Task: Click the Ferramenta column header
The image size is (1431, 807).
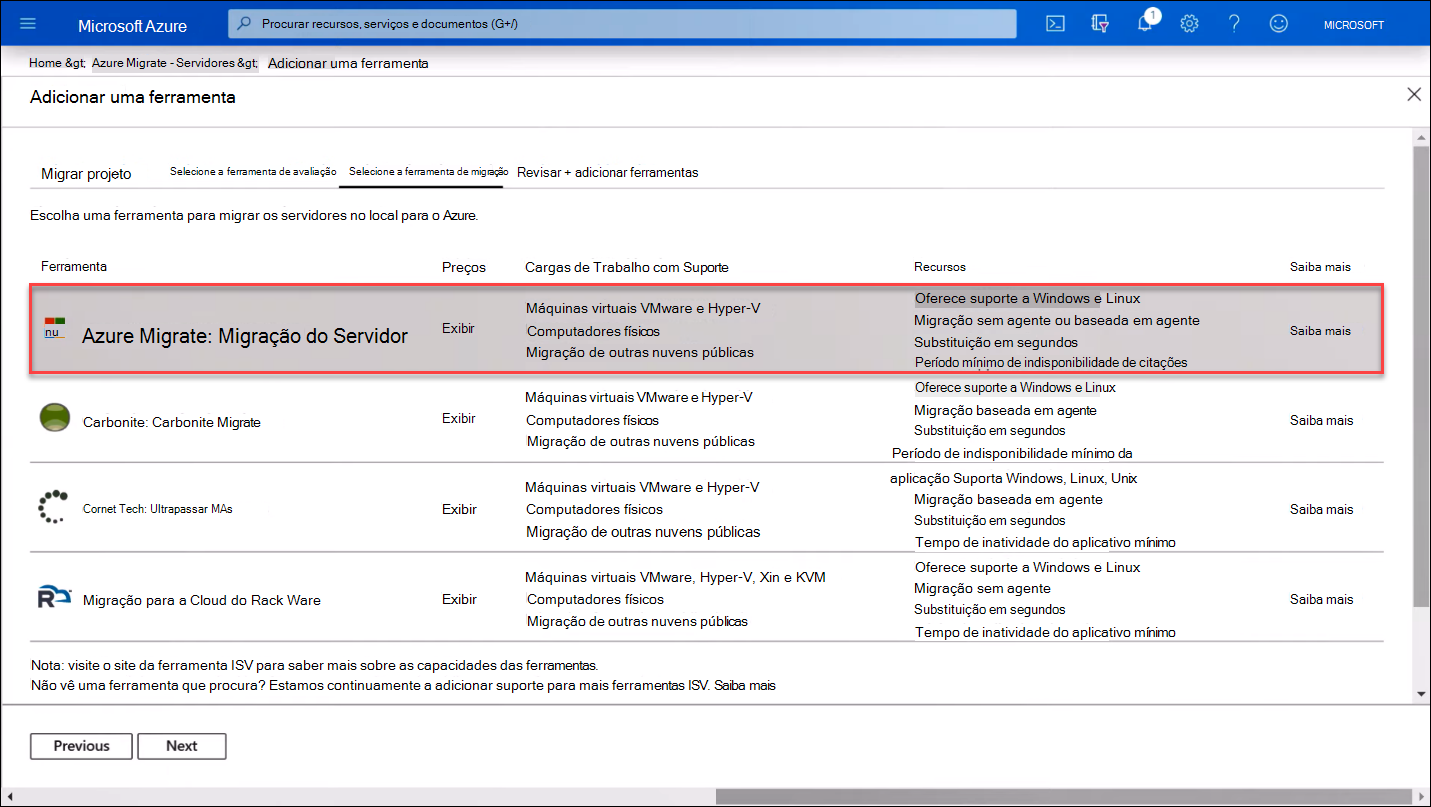Action: [x=74, y=266]
